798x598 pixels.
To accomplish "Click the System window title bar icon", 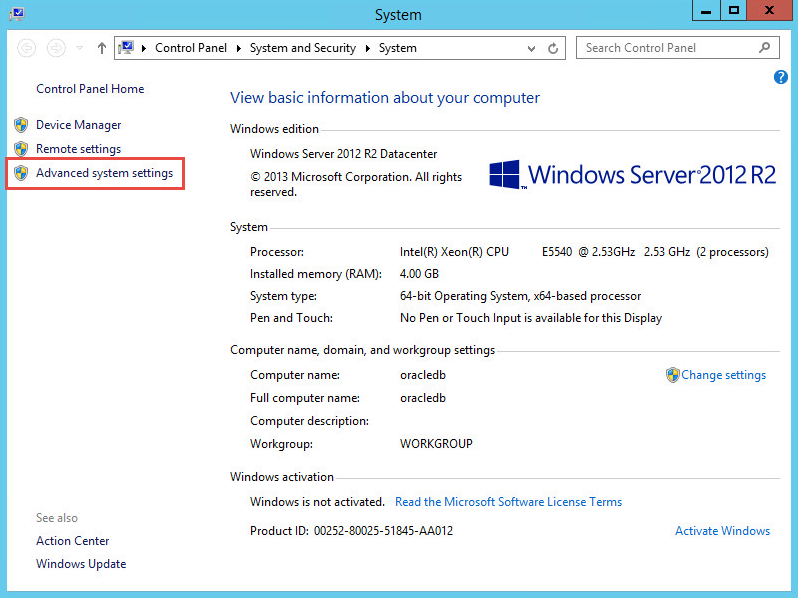I will tap(17, 13).
